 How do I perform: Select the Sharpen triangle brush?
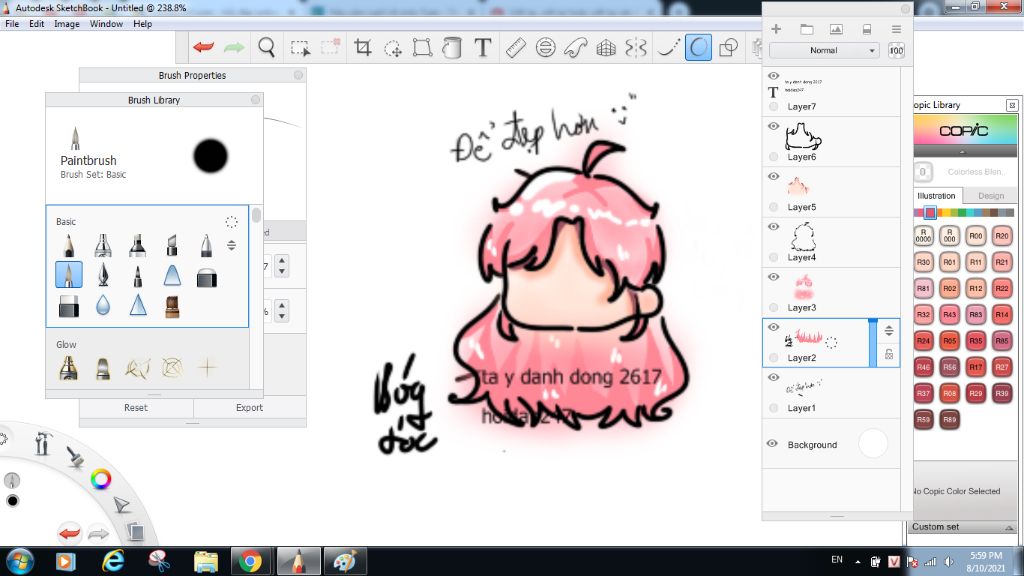138,305
